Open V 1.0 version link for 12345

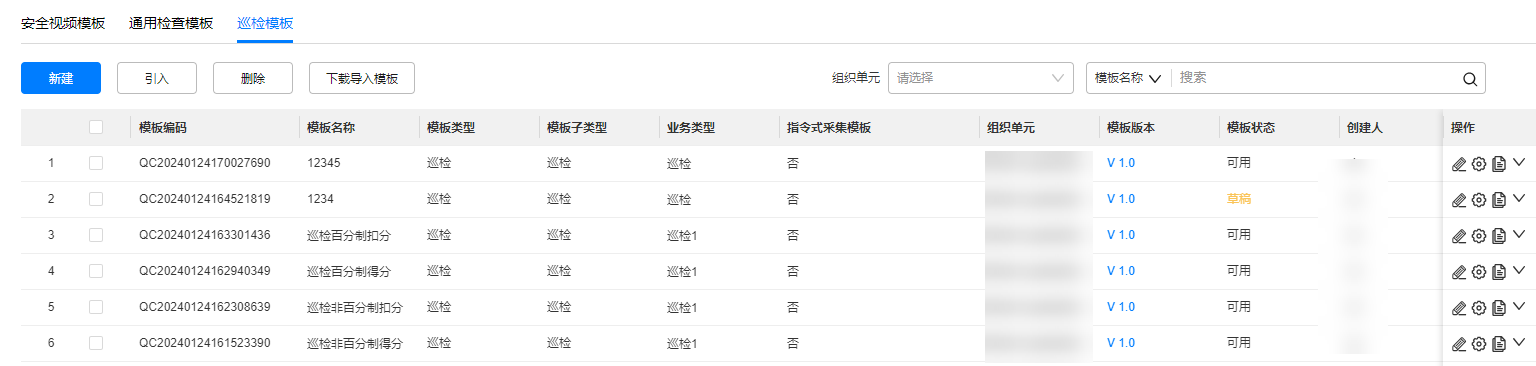coord(1121,163)
